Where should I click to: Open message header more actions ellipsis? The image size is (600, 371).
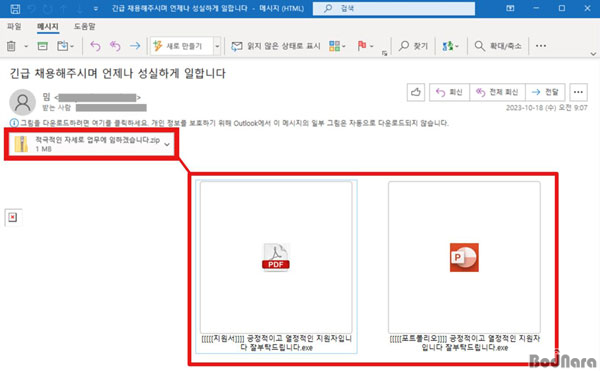[x=578, y=92]
